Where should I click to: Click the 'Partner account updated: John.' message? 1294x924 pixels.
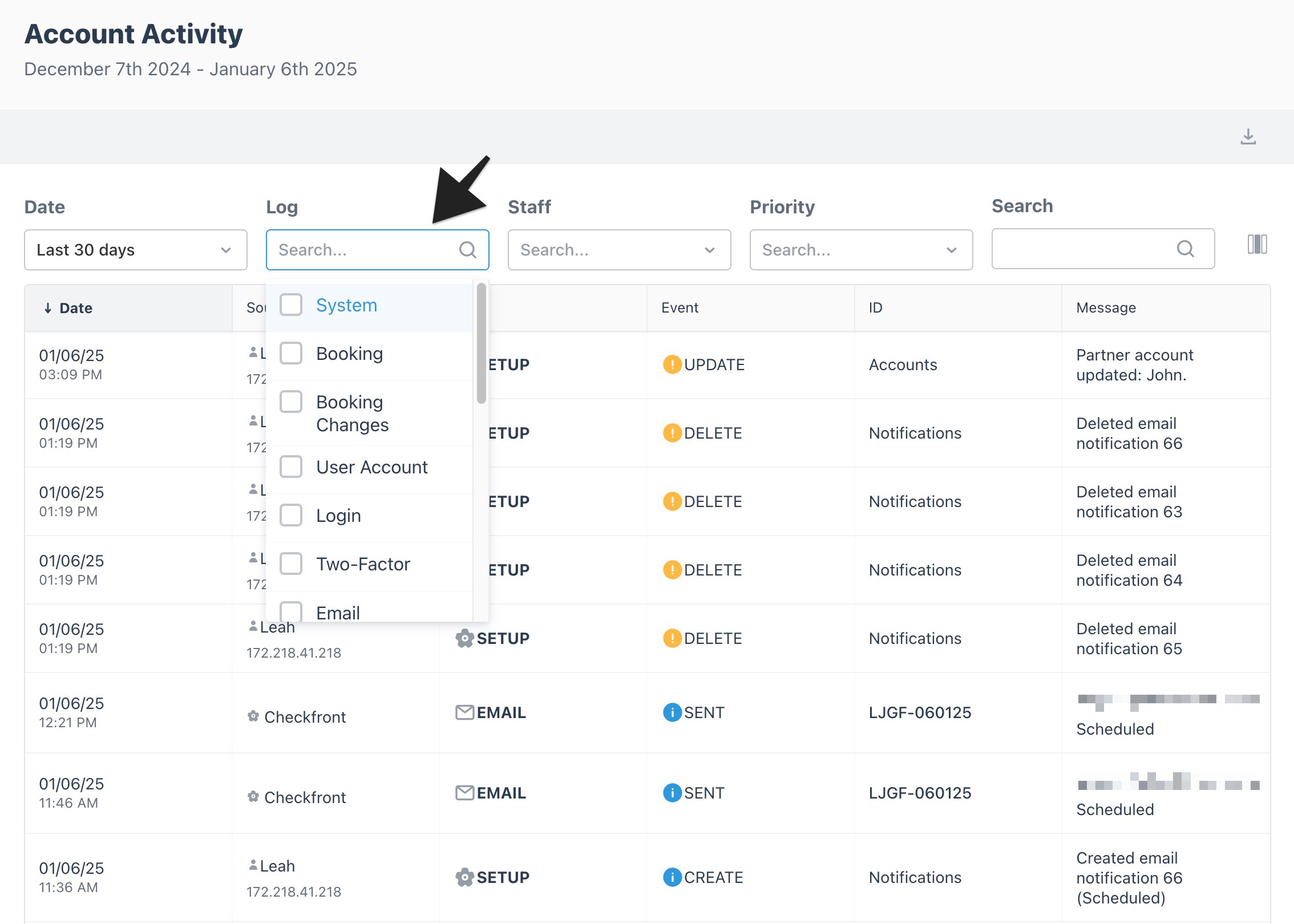(1134, 365)
